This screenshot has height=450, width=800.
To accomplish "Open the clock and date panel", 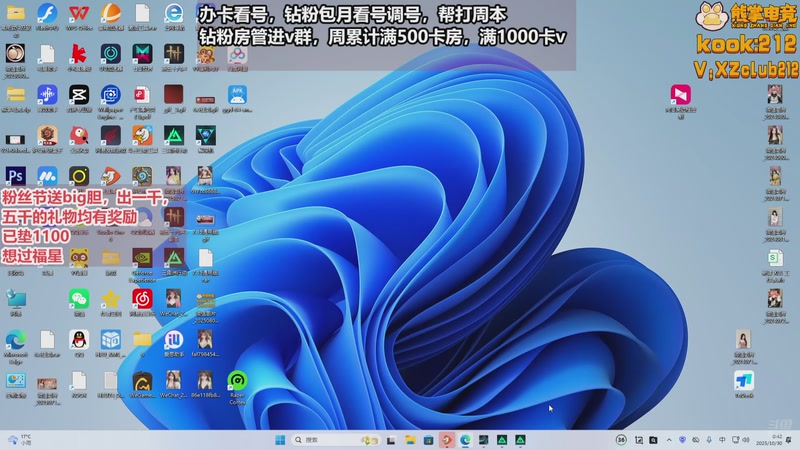I will coord(769,440).
